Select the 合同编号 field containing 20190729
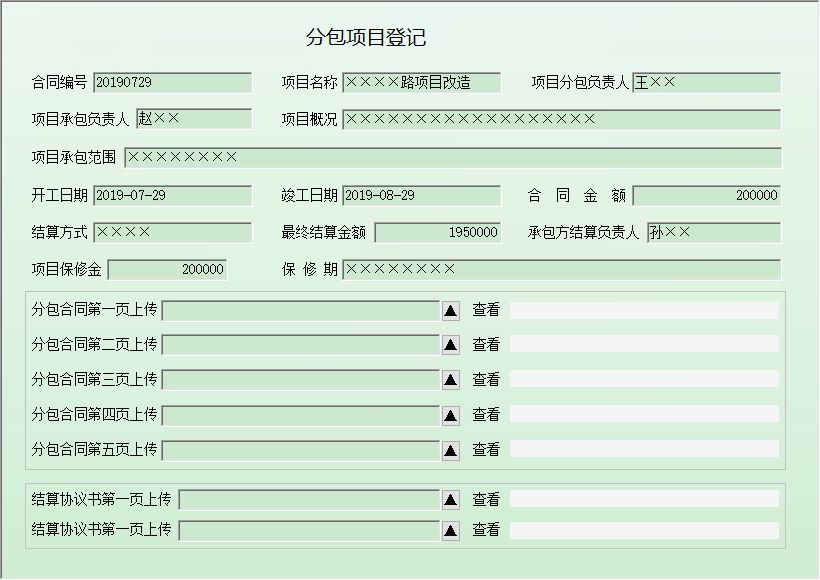The image size is (820, 580). coord(173,83)
